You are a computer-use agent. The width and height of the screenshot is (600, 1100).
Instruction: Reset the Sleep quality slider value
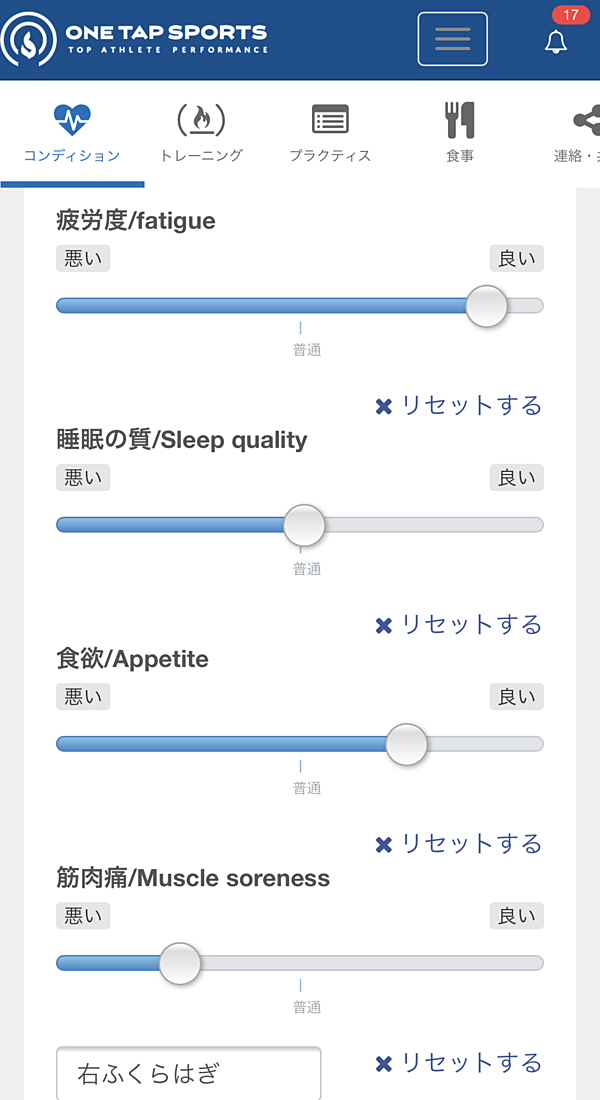click(459, 624)
